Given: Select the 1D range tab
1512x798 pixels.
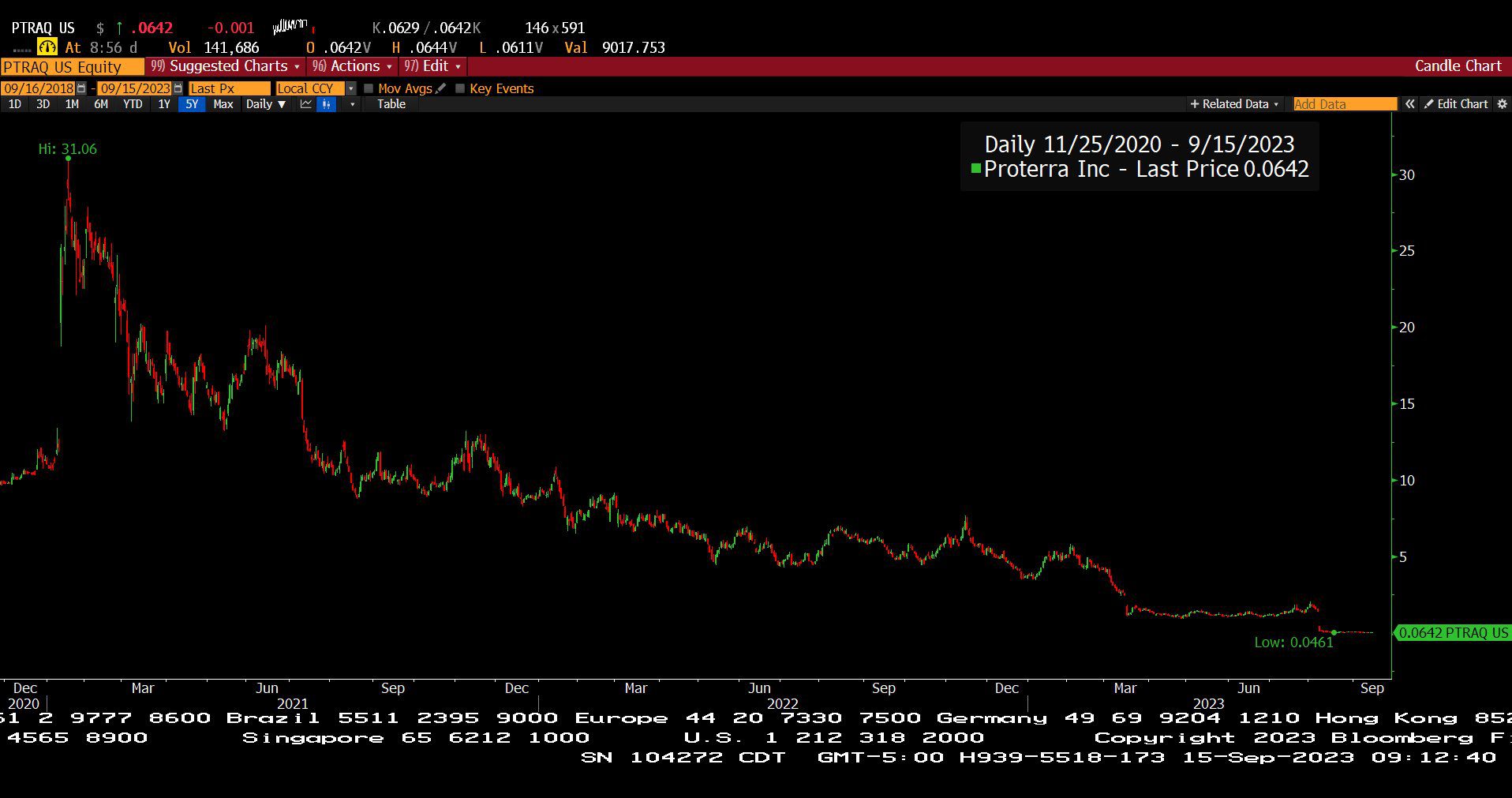Looking at the screenshot, I should 14,104.
